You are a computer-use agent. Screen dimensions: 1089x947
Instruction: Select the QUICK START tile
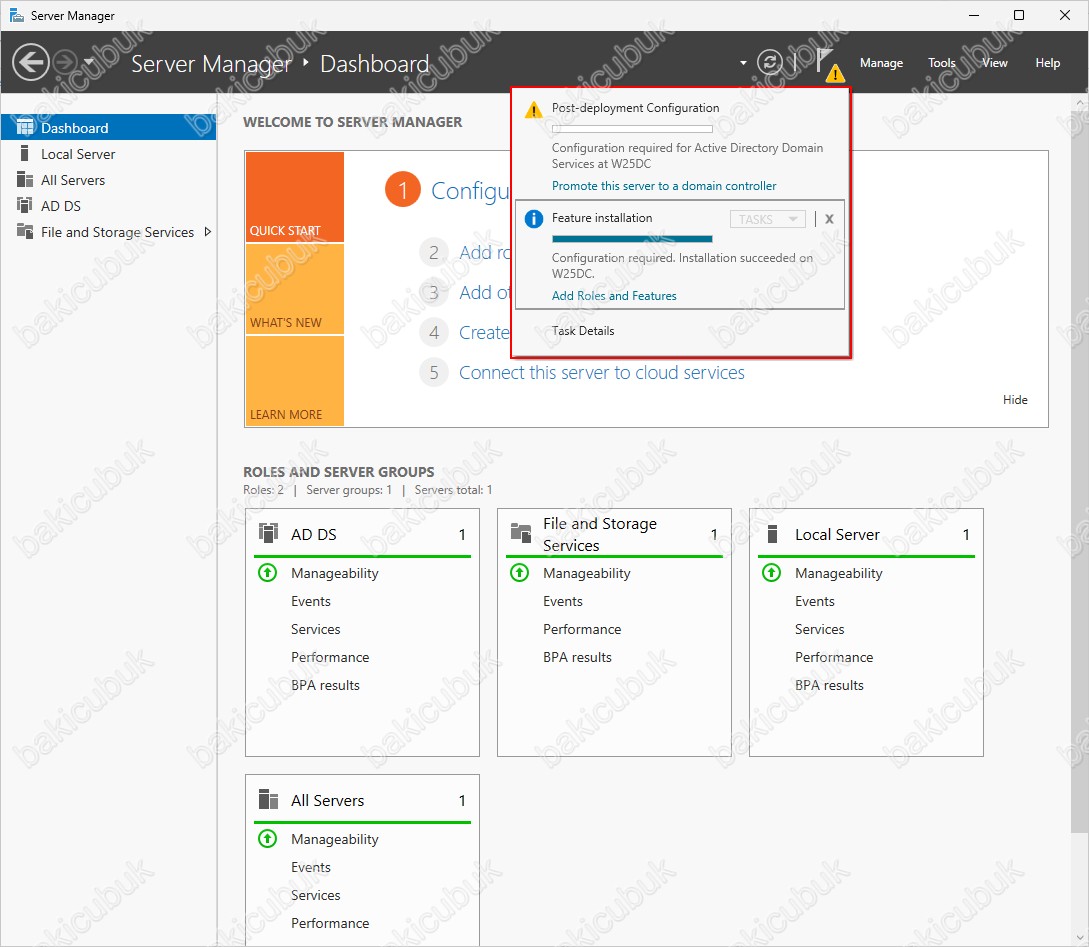[x=294, y=197]
